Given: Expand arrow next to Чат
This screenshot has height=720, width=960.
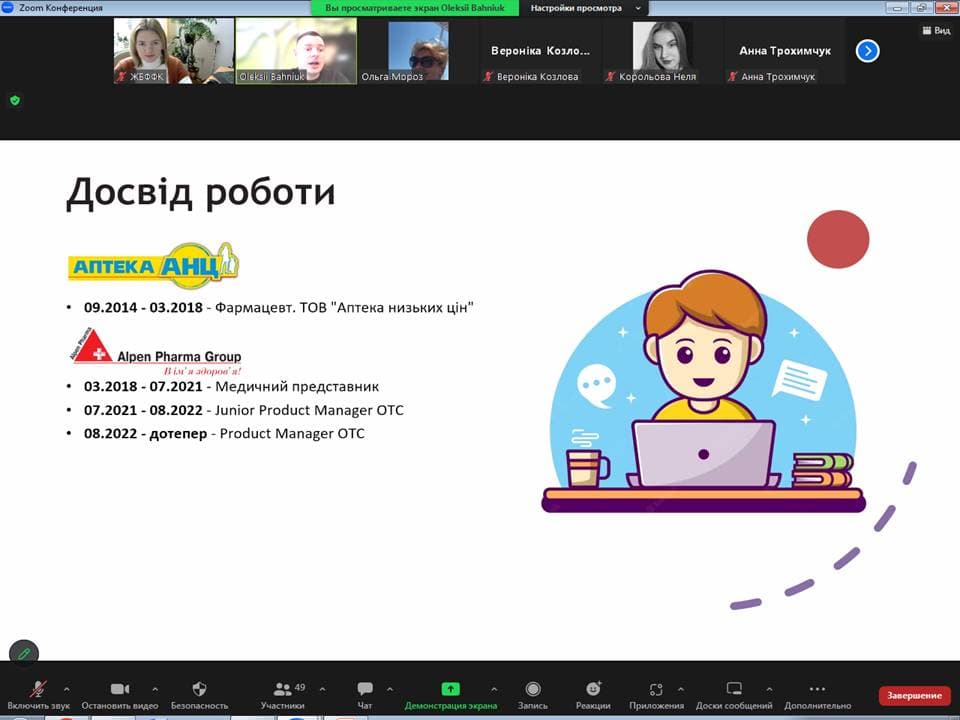Looking at the screenshot, I should pos(390,689).
